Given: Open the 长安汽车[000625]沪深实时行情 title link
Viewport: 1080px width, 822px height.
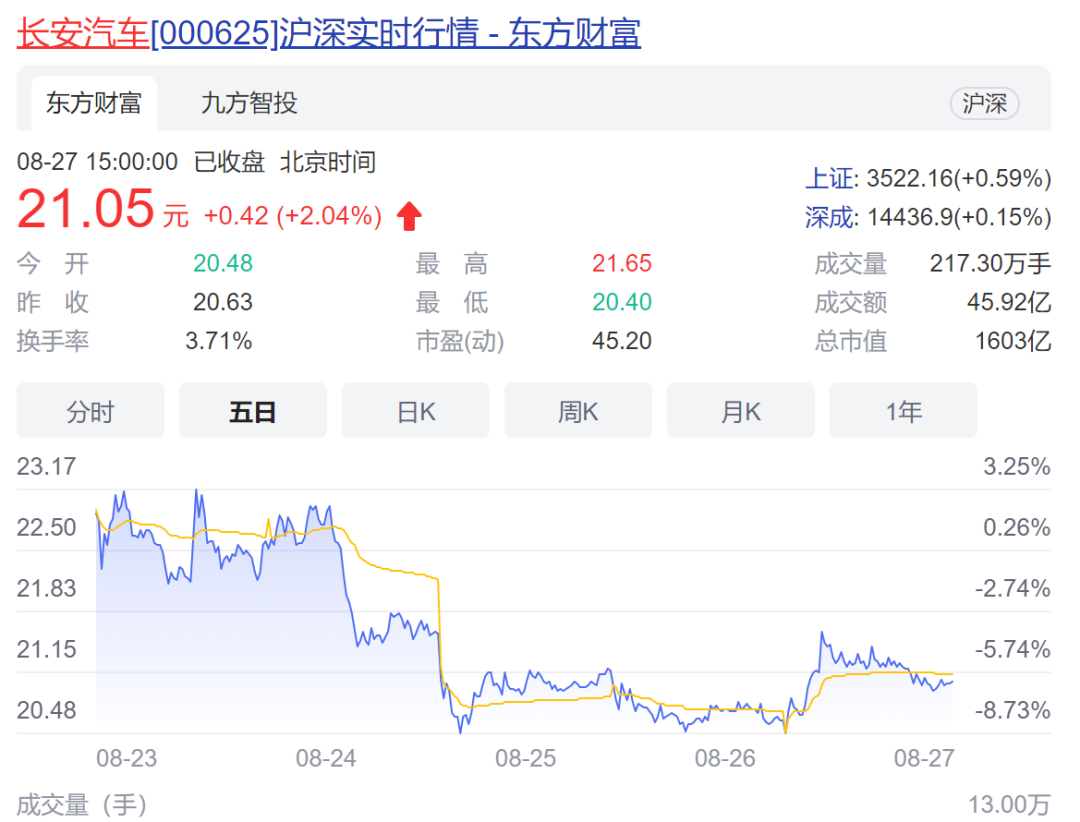Looking at the screenshot, I should click(x=329, y=33).
